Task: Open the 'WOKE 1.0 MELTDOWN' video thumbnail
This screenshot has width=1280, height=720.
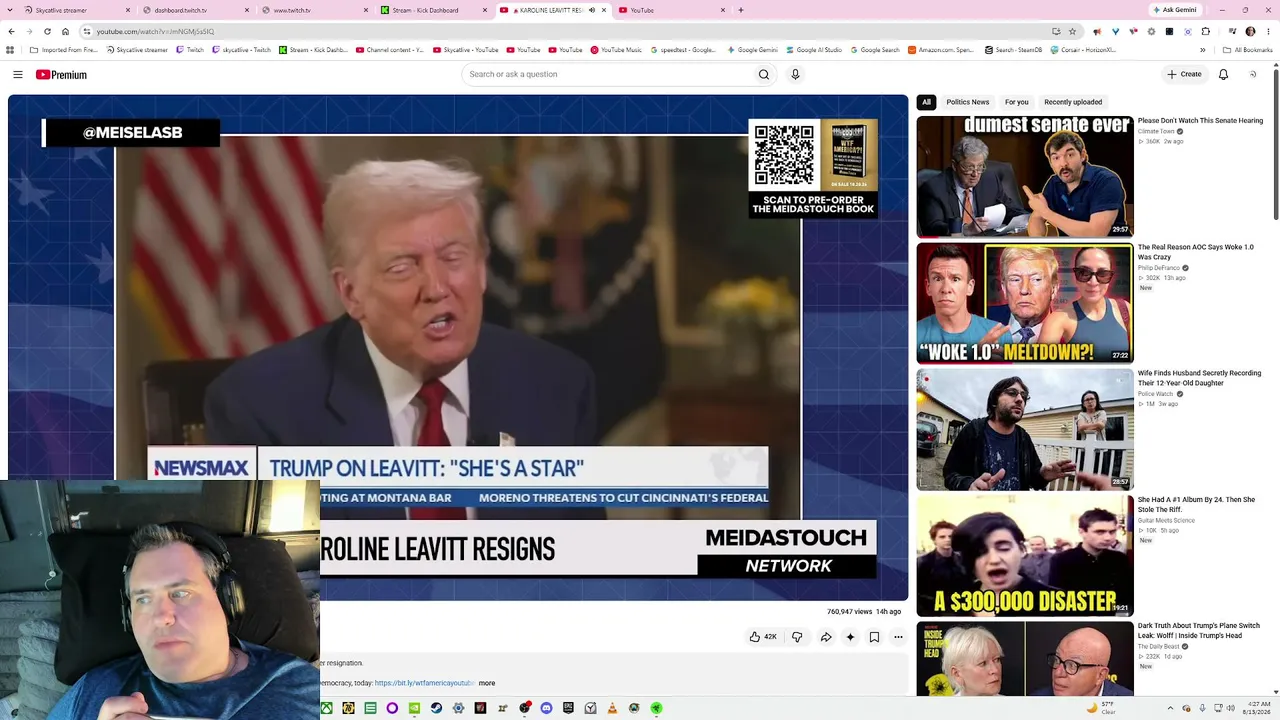Action: [x=1025, y=303]
